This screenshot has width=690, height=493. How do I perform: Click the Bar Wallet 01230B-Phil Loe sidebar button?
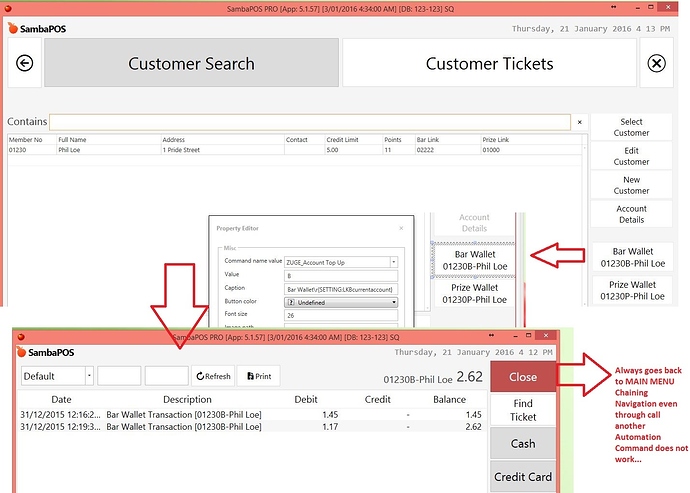point(632,258)
